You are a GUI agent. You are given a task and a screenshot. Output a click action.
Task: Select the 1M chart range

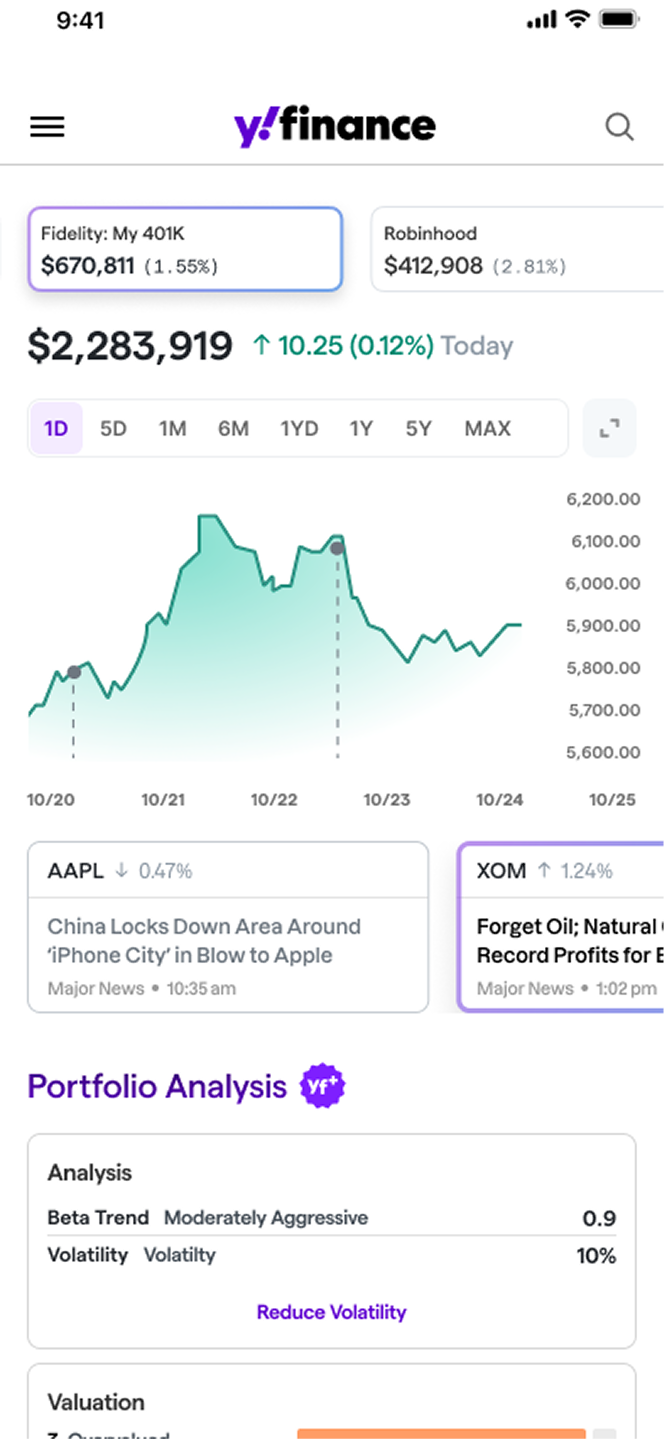click(173, 428)
